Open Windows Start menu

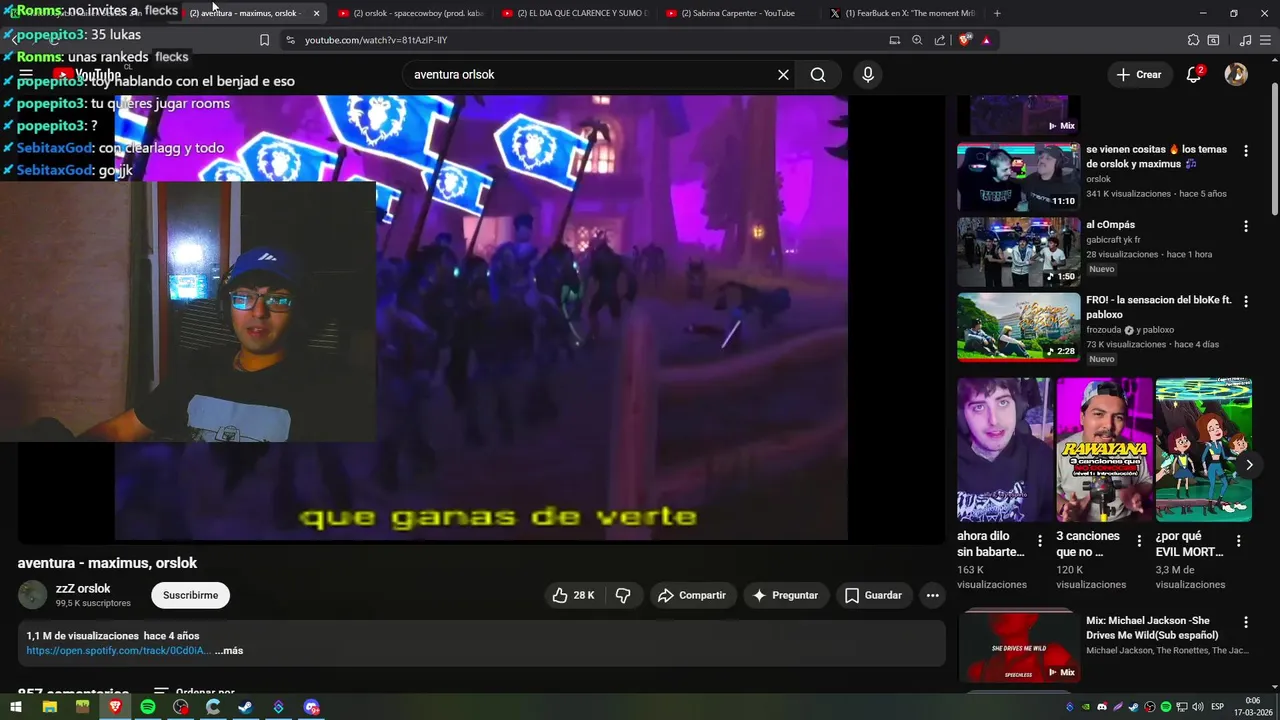tap(16, 707)
